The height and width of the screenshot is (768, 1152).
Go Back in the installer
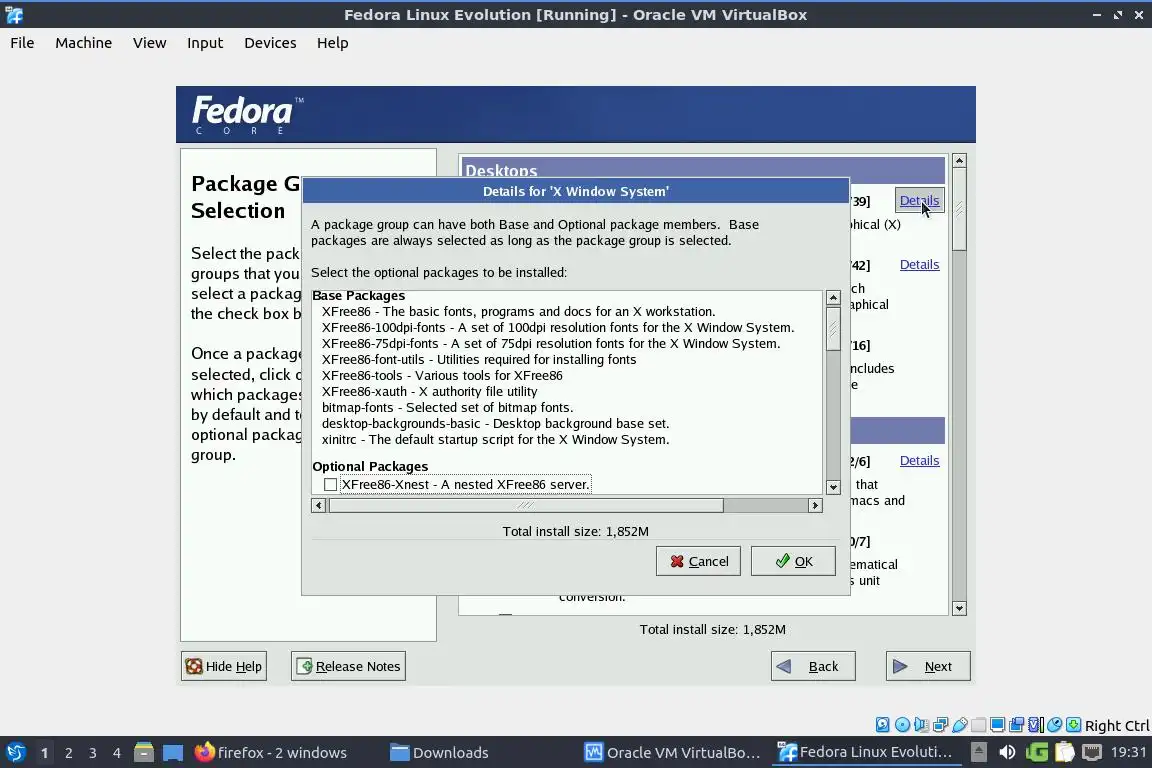click(813, 666)
